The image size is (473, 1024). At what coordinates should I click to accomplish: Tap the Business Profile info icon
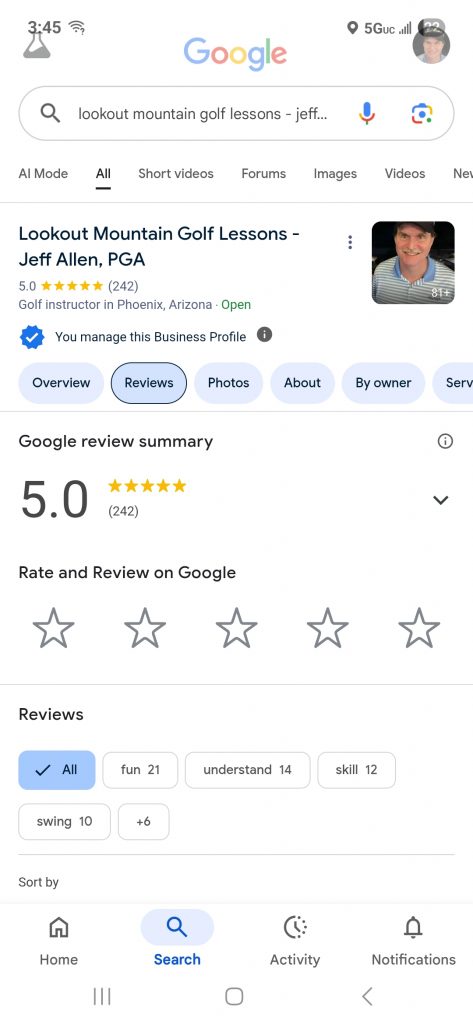point(264,335)
